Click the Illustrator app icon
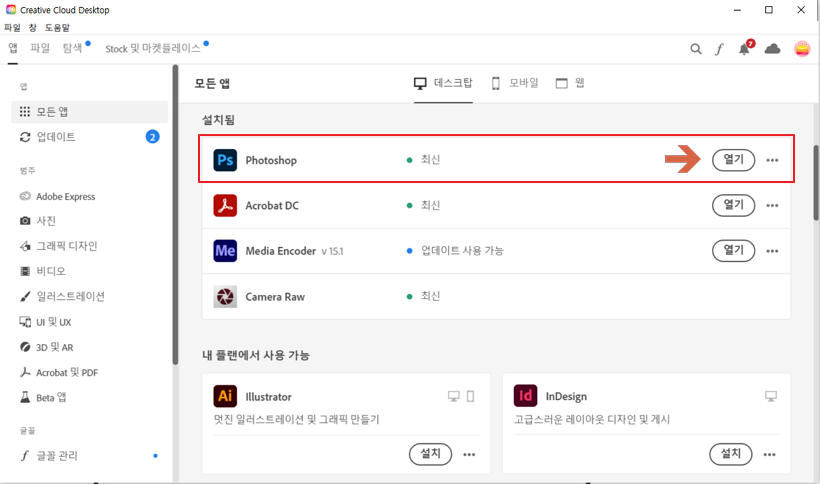 [x=225, y=396]
